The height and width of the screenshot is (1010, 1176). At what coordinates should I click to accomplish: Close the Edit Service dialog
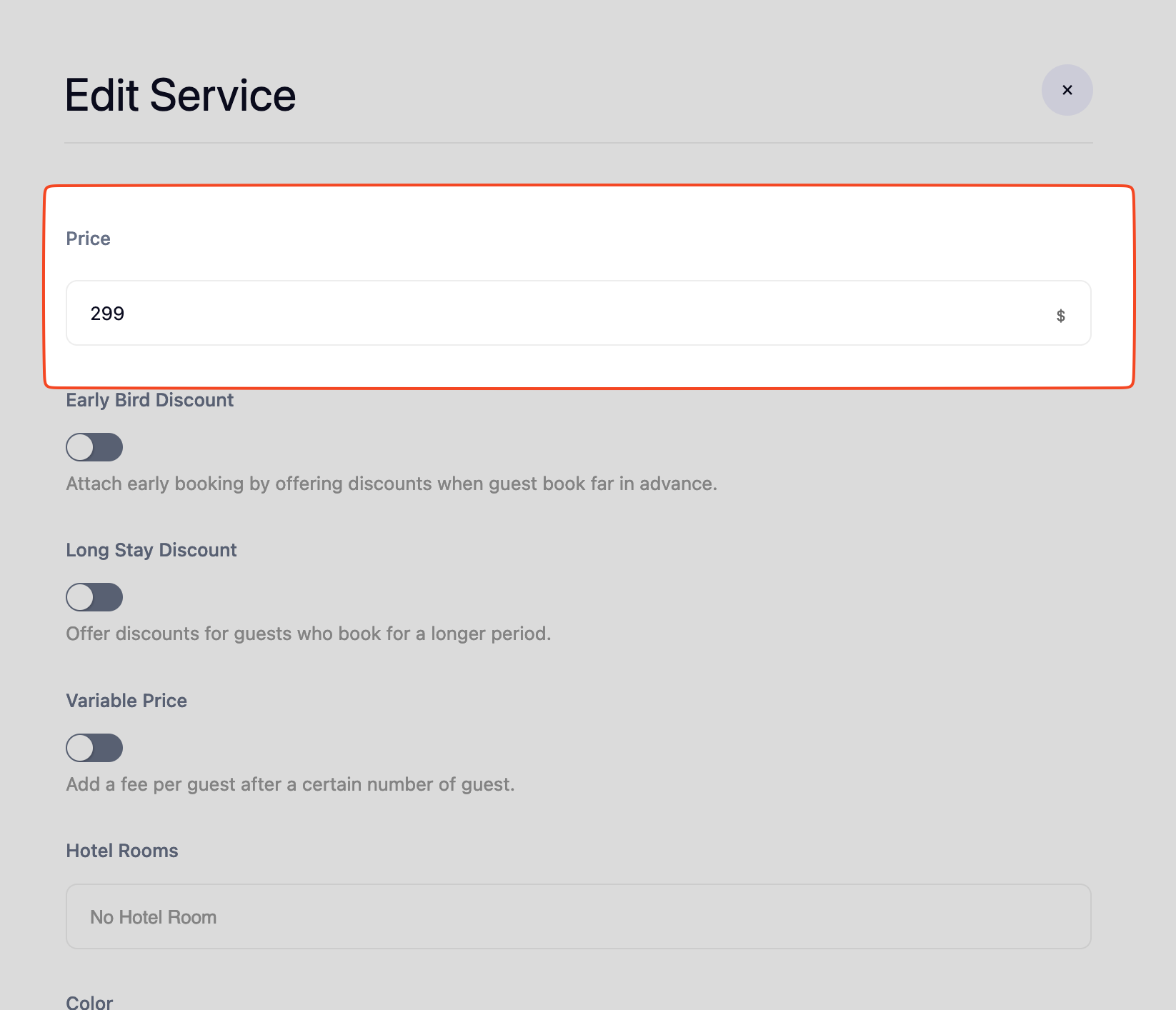point(1067,90)
